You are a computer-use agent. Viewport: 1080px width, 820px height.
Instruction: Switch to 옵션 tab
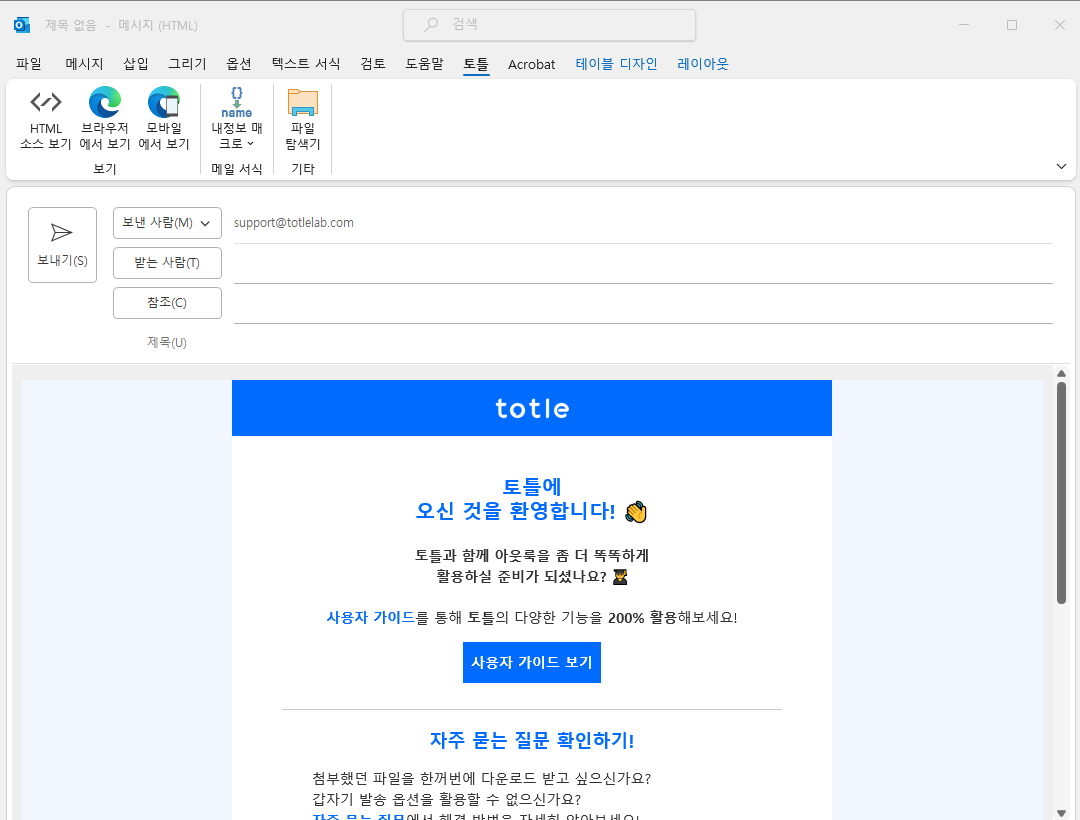(x=239, y=64)
